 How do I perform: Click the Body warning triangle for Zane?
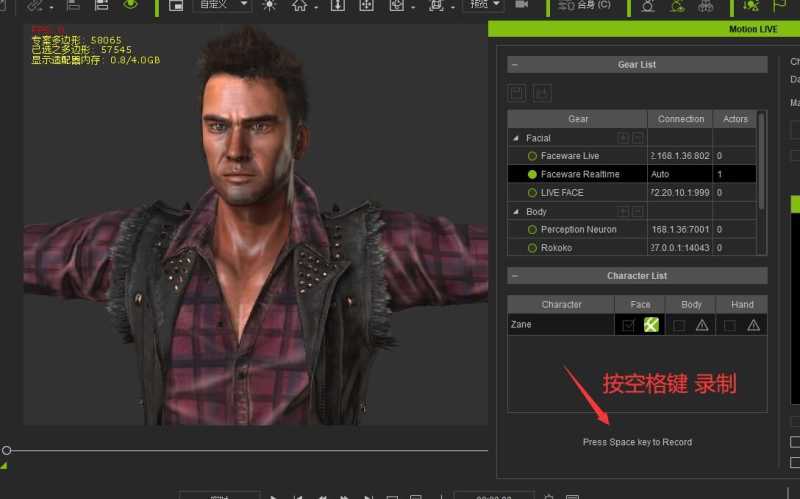click(702, 325)
